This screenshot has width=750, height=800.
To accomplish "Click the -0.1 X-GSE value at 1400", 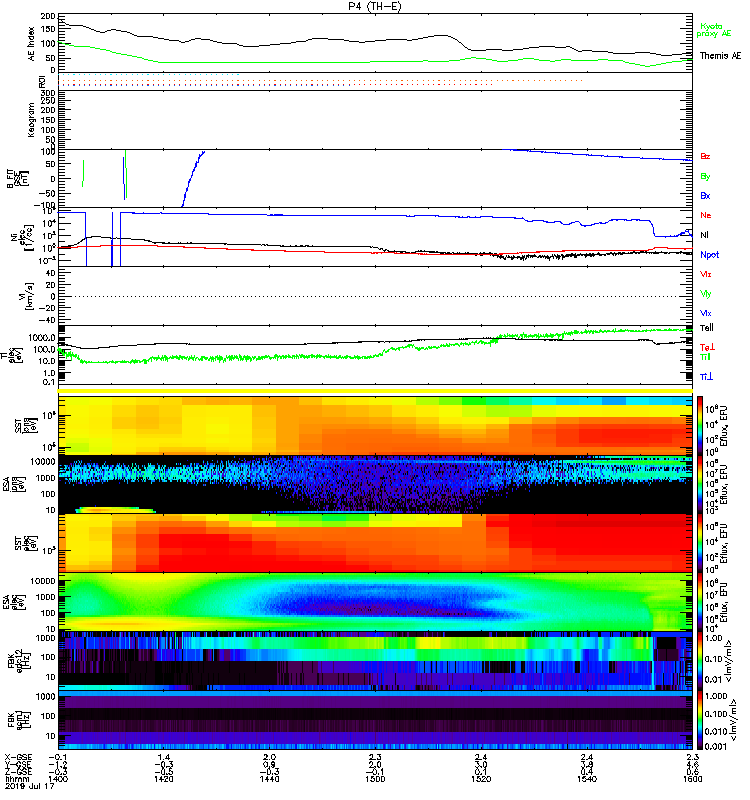I will (59, 757).
